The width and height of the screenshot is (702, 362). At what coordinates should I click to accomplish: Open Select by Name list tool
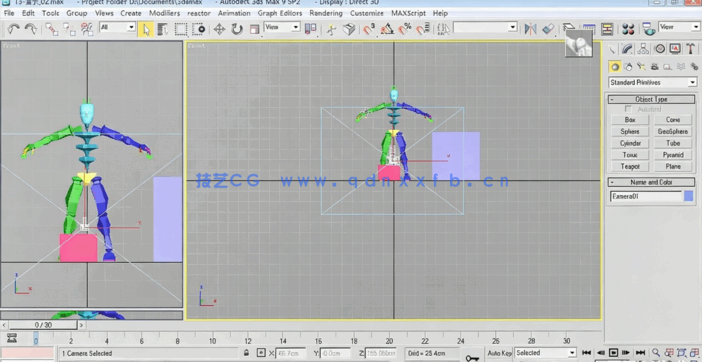(x=163, y=29)
